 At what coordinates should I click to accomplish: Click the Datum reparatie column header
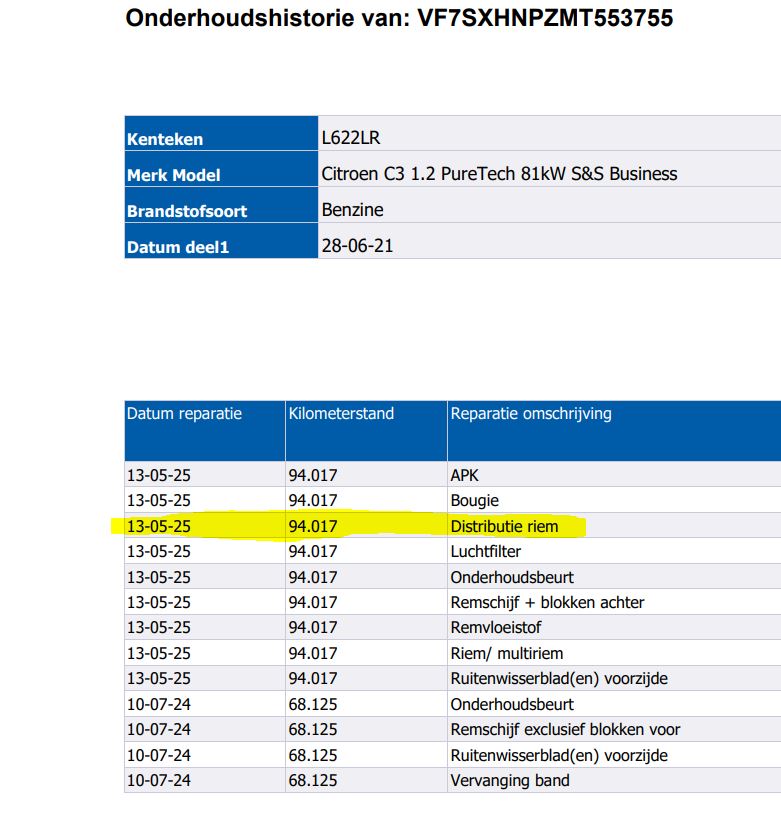coord(184,414)
